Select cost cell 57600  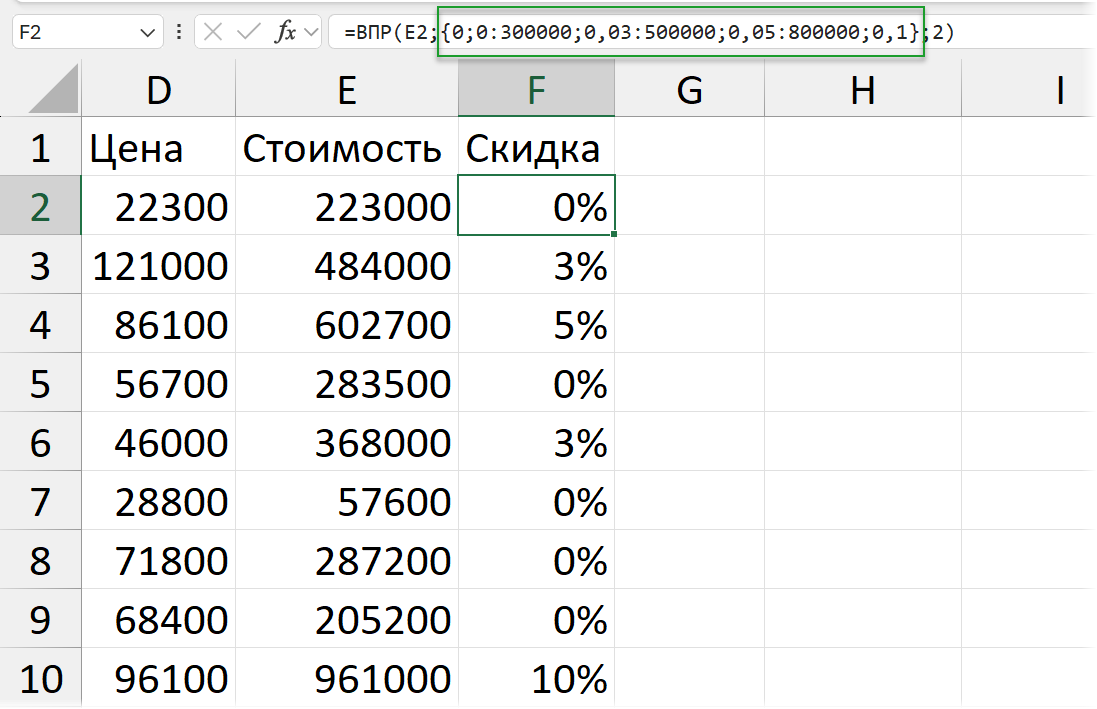(x=347, y=500)
